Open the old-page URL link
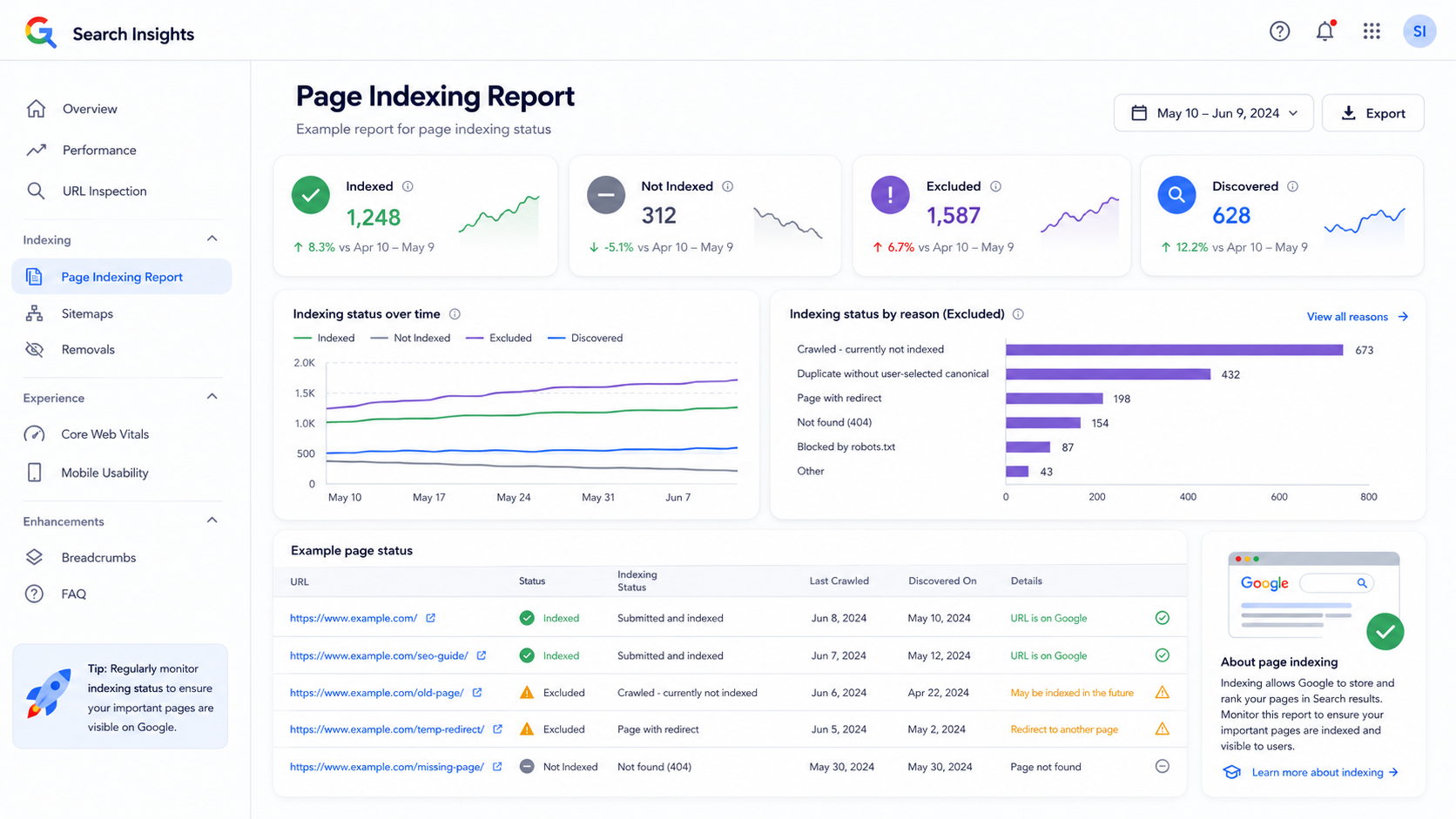1456x819 pixels. (x=377, y=693)
